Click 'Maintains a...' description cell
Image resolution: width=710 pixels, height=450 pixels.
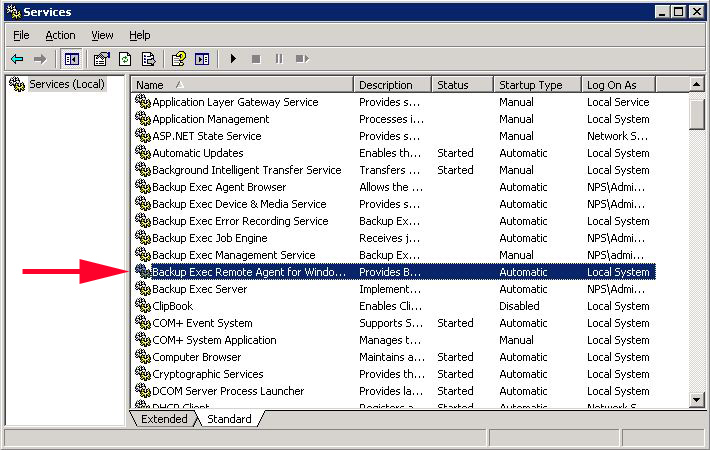(392, 357)
